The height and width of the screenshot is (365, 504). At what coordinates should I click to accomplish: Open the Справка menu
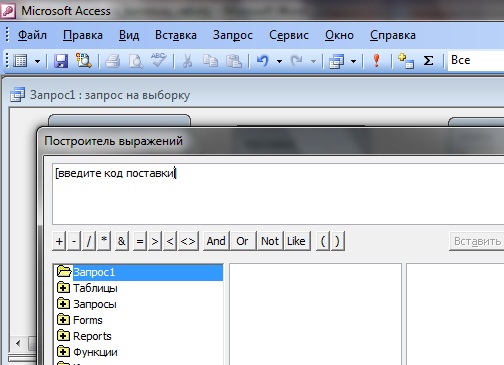[393, 35]
